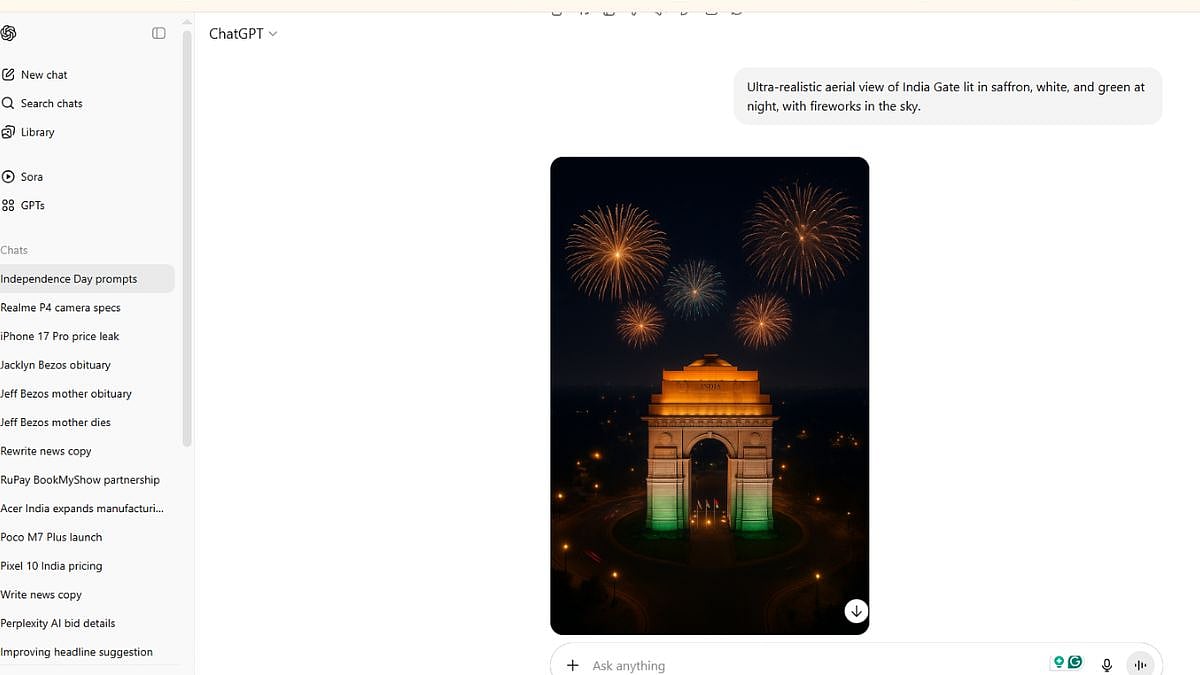Open the Pixel 10 India pricing chat
1200x675 pixels.
pyautogui.click(x=51, y=566)
